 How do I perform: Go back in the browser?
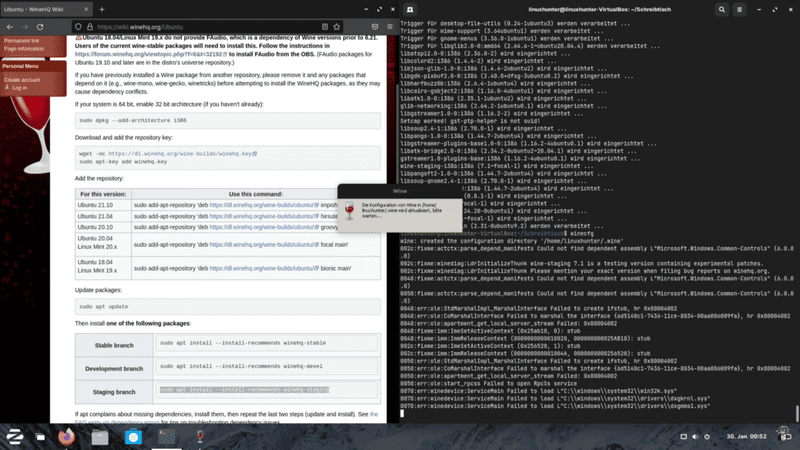[10, 27]
